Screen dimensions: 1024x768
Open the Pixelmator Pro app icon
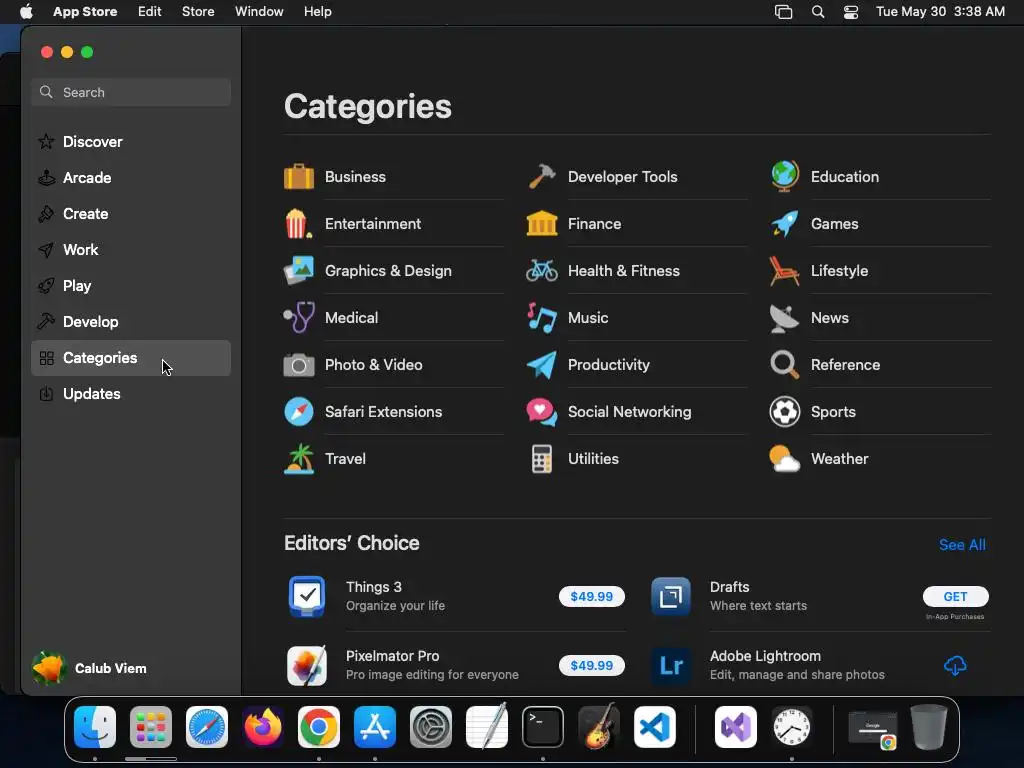click(x=307, y=665)
